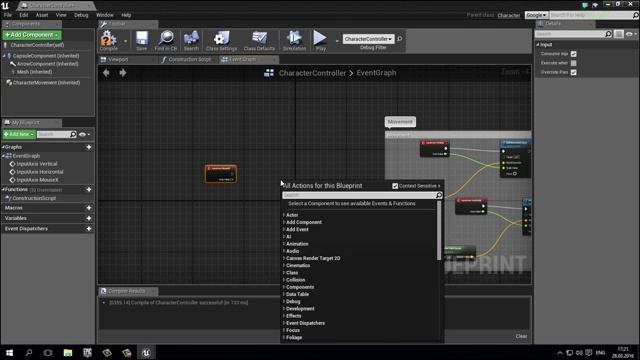Open the Asset menu

pyautogui.click(x=42, y=15)
